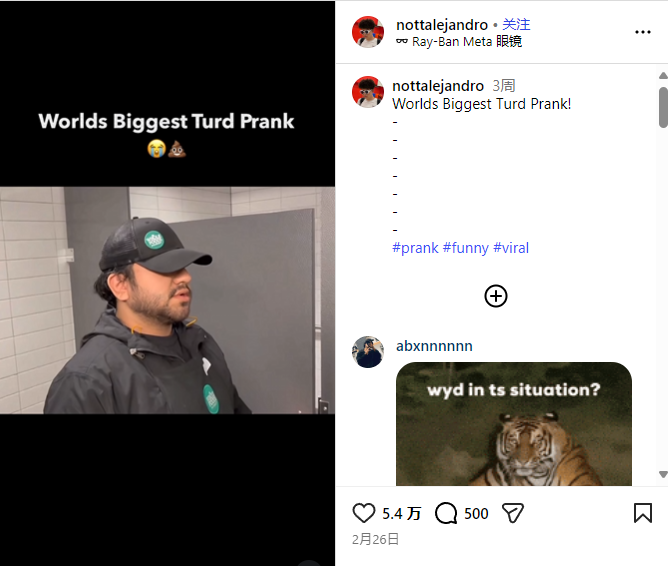Click the comments panel scrollbar thumb

663,108
